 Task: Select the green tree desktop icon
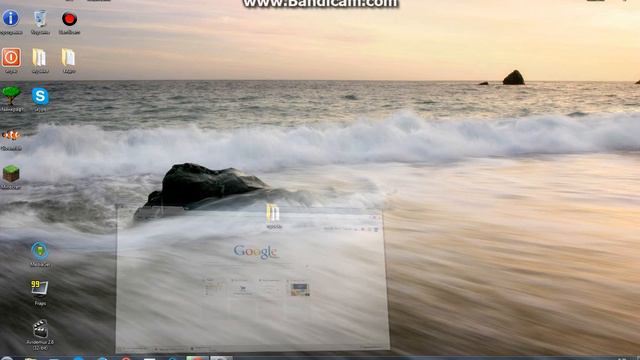(11, 96)
